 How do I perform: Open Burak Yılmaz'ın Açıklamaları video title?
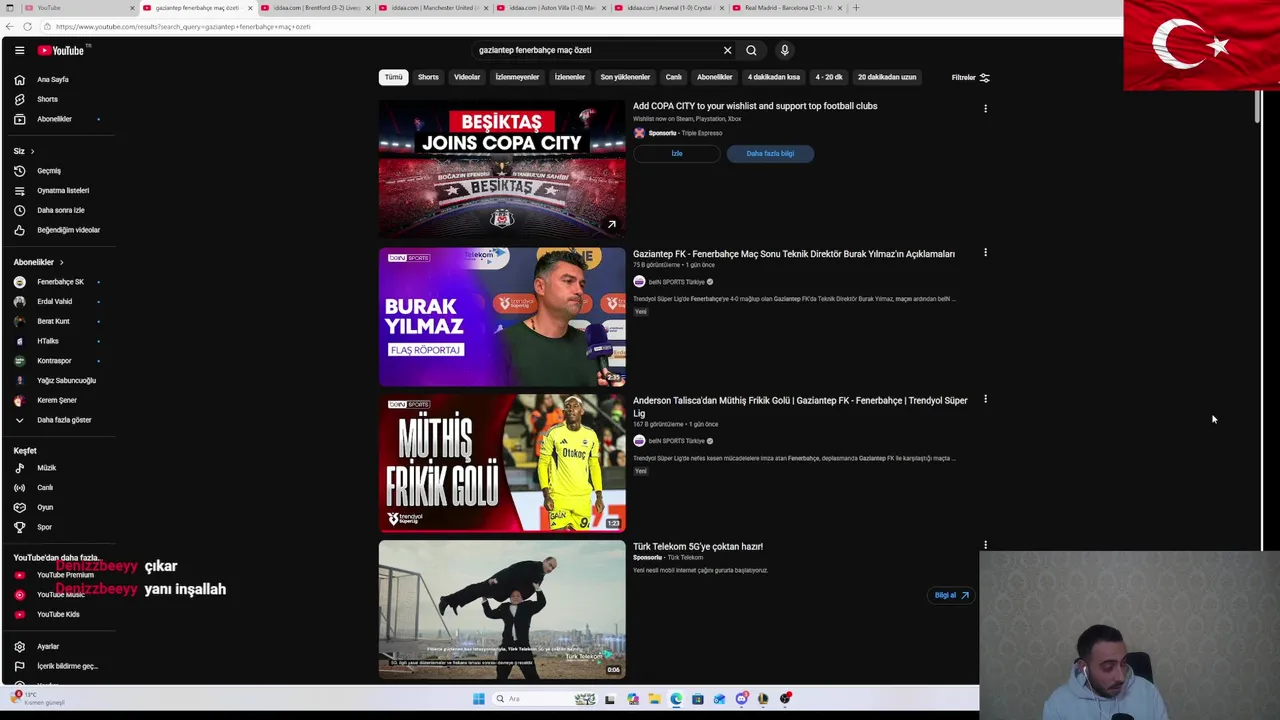[794, 254]
